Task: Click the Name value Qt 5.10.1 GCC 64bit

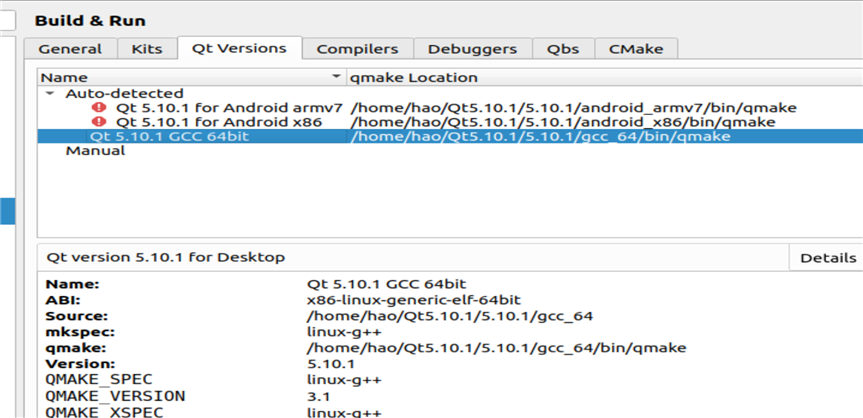Action: click(x=386, y=284)
